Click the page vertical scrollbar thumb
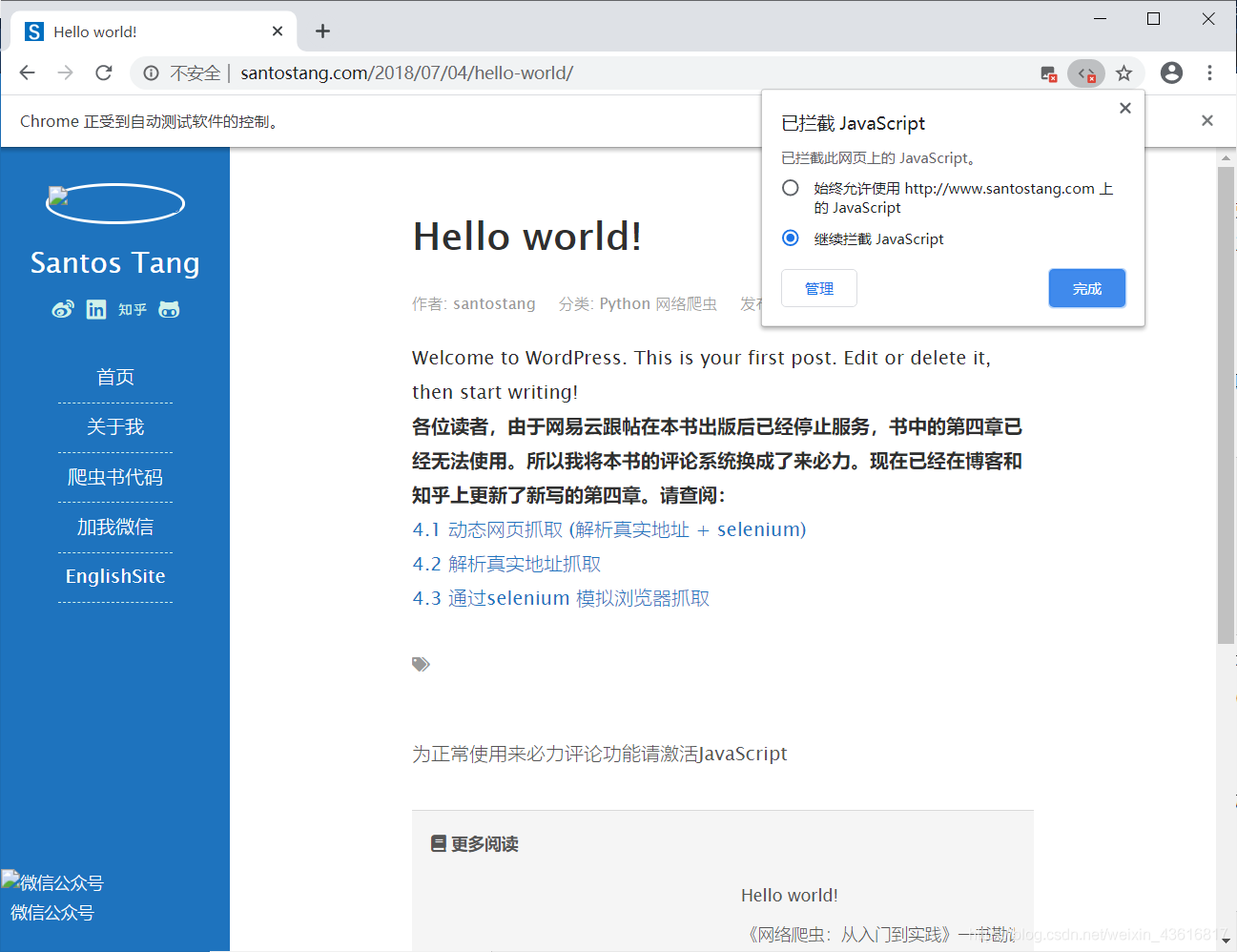1237x952 pixels. click(x=1226, y=405)
